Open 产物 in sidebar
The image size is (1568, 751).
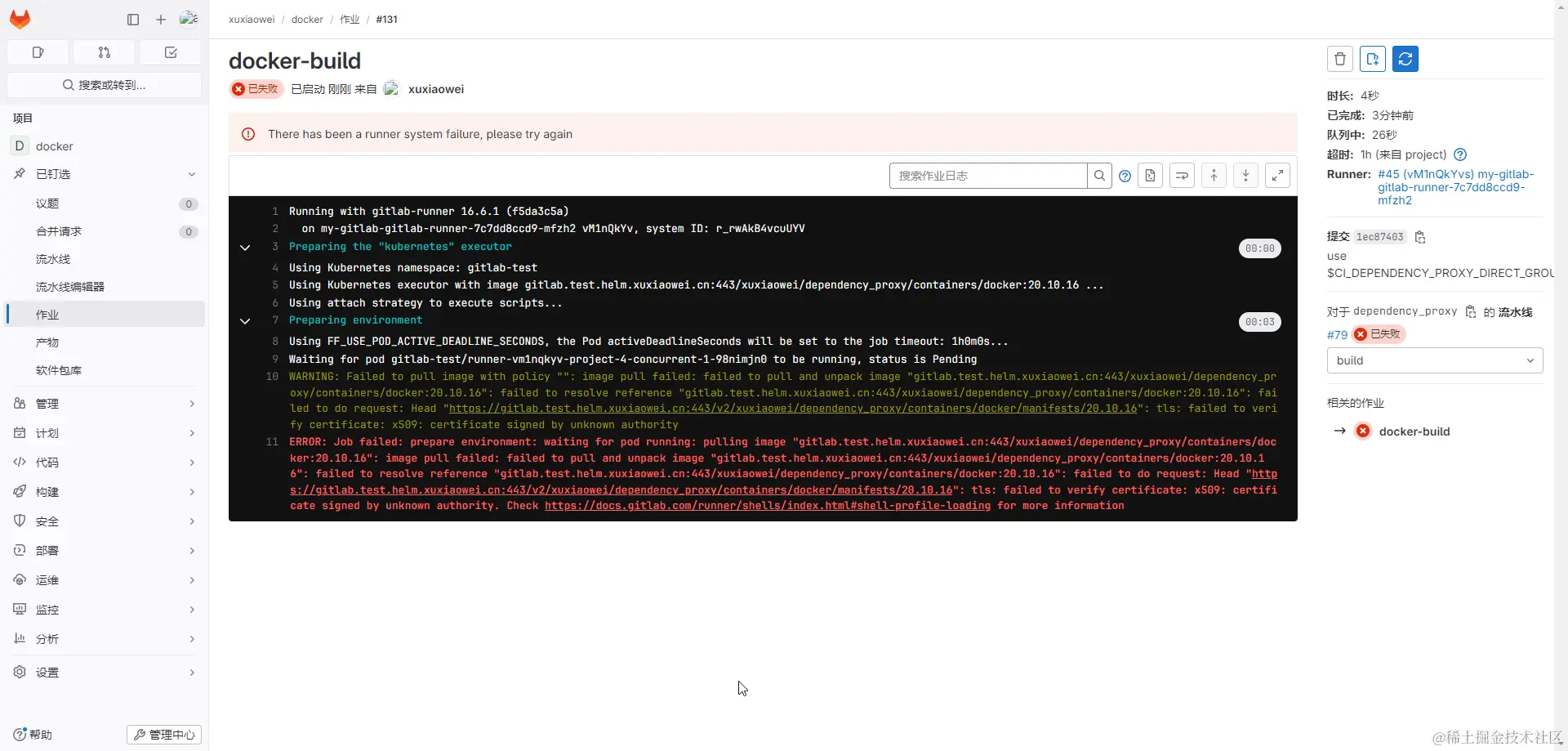[x=106, y=342]
